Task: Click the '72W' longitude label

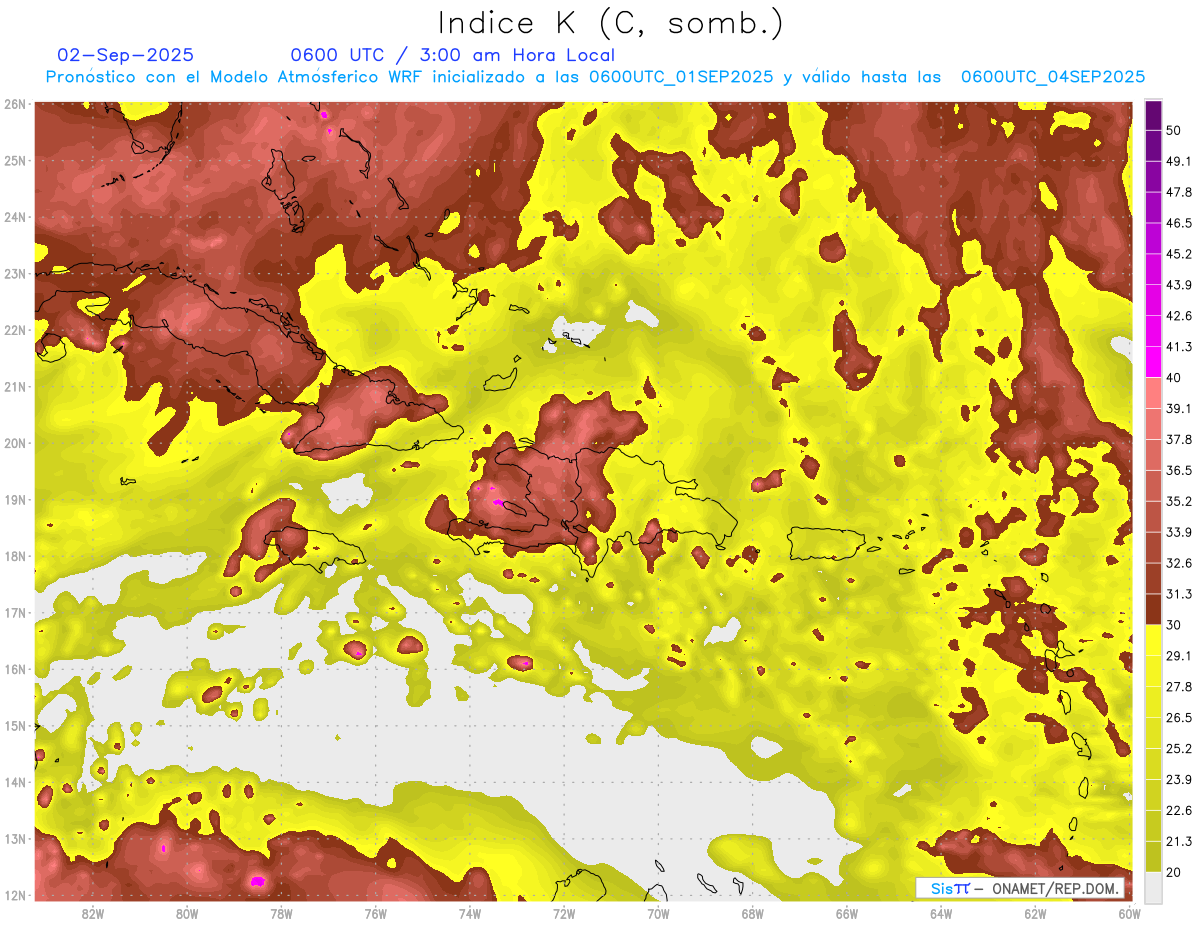Action: [x=564, y=913]
